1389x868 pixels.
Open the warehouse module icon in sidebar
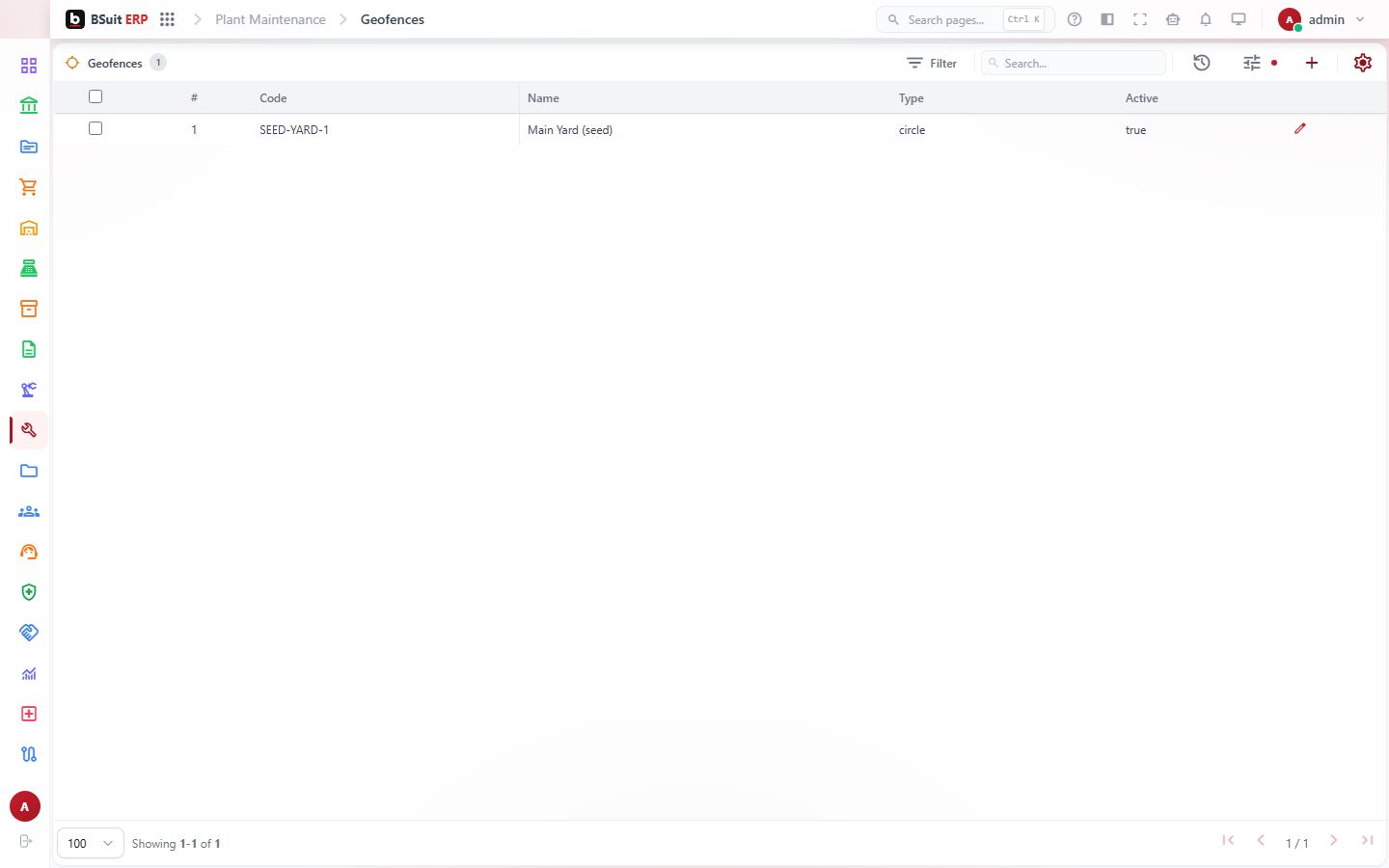(29, 228)
